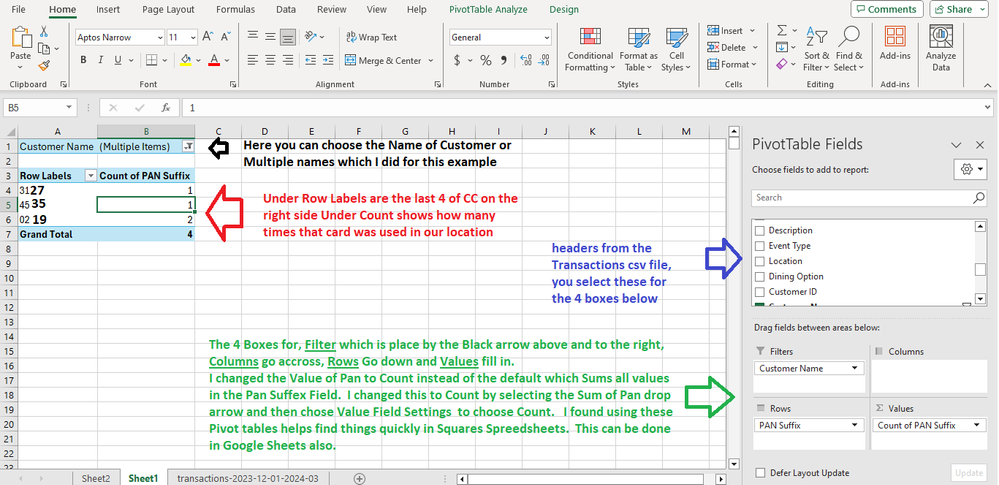Enable the Event Type field checkbox
The width and height of the screenshot is (999, 485).
tap(759, 245)
